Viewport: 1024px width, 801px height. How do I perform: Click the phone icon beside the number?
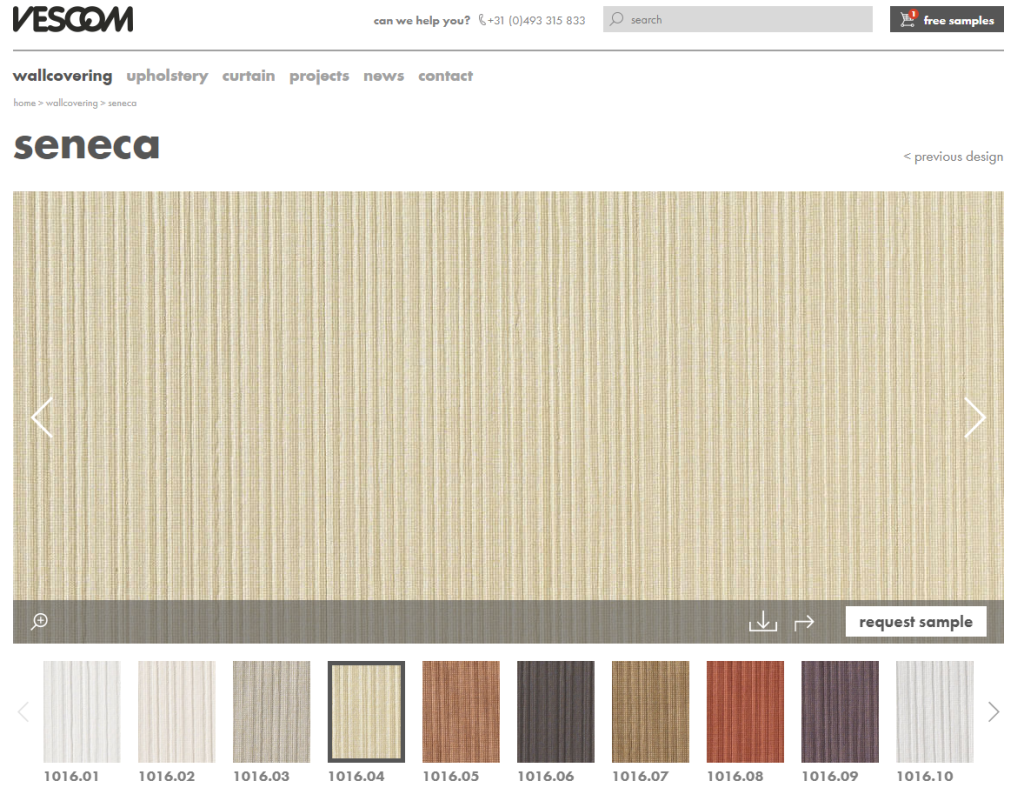[482, 20]
